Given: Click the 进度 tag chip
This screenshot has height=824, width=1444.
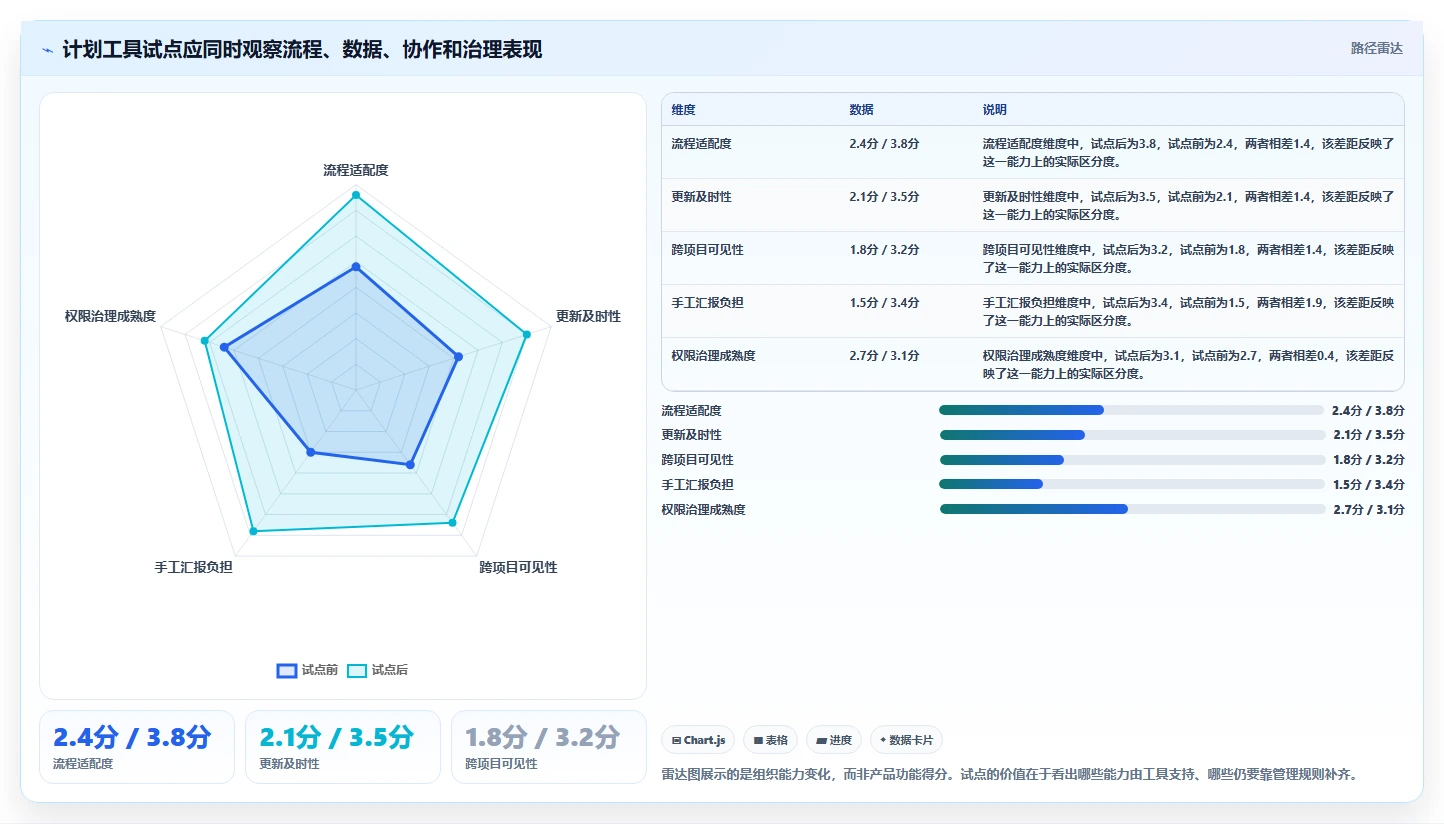Looking at the screenshot, I should click(x=834, y=740).
